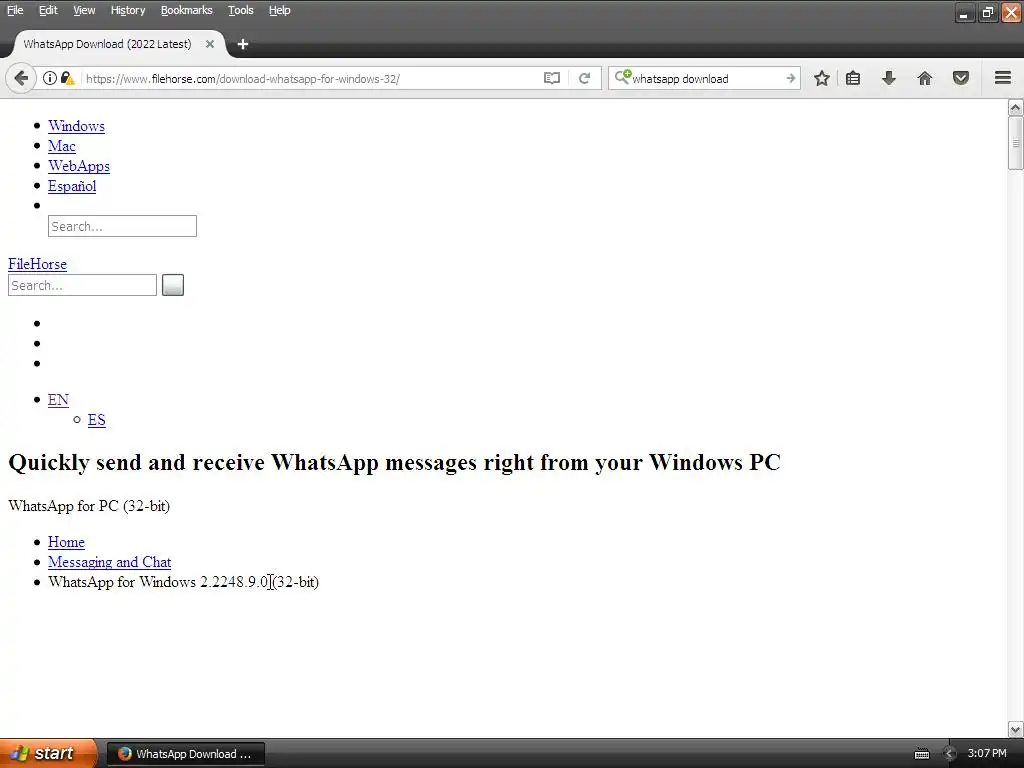Viewport: 1024px width, 768px height.
Task: Click the on-screen keyboard tray icon
Action: point(921,754)
